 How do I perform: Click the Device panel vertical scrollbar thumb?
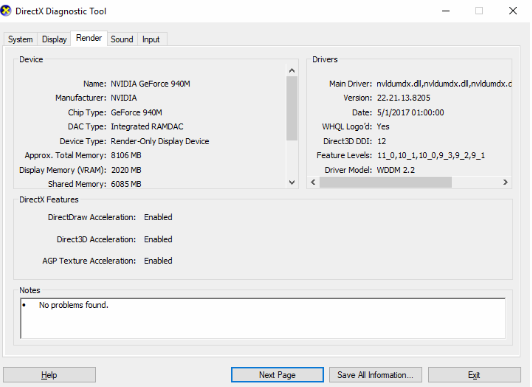[292, 108]
